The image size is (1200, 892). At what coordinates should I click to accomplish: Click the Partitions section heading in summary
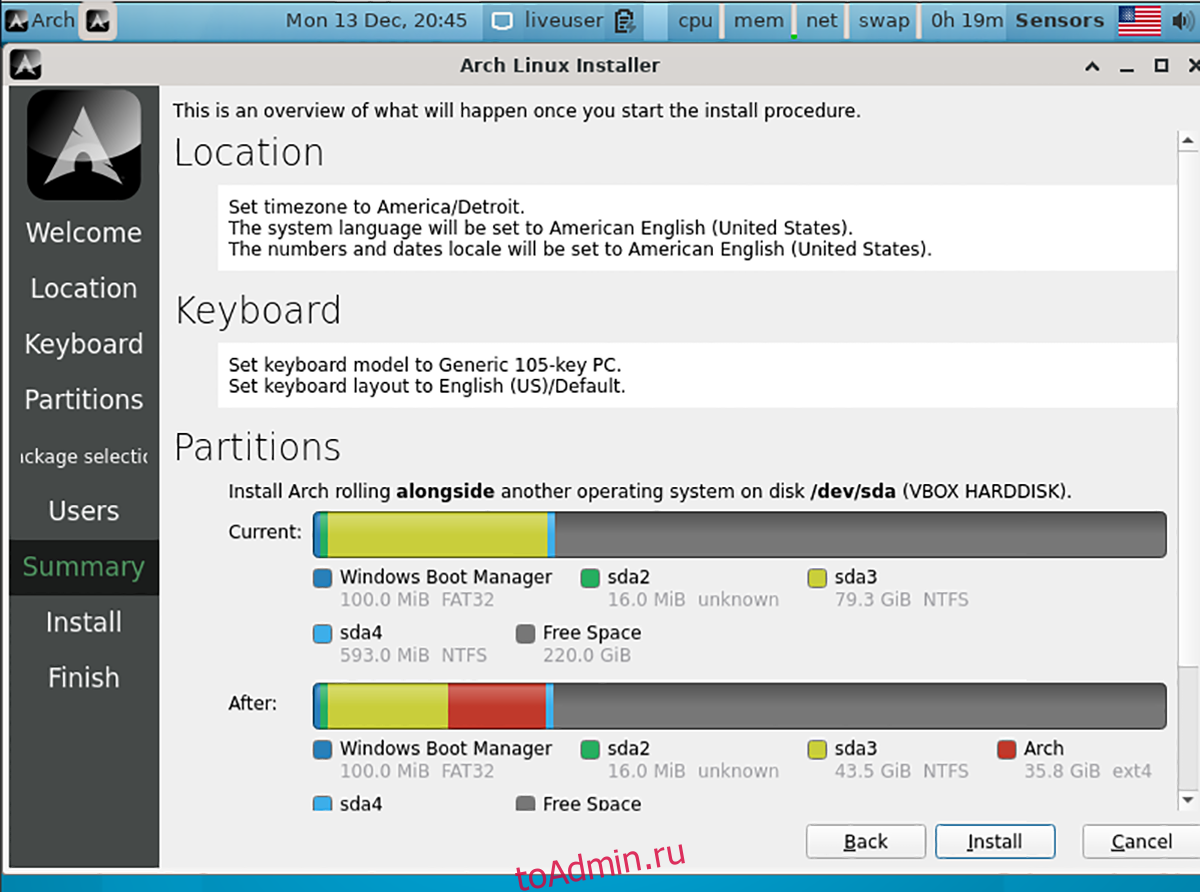point(258,447)
